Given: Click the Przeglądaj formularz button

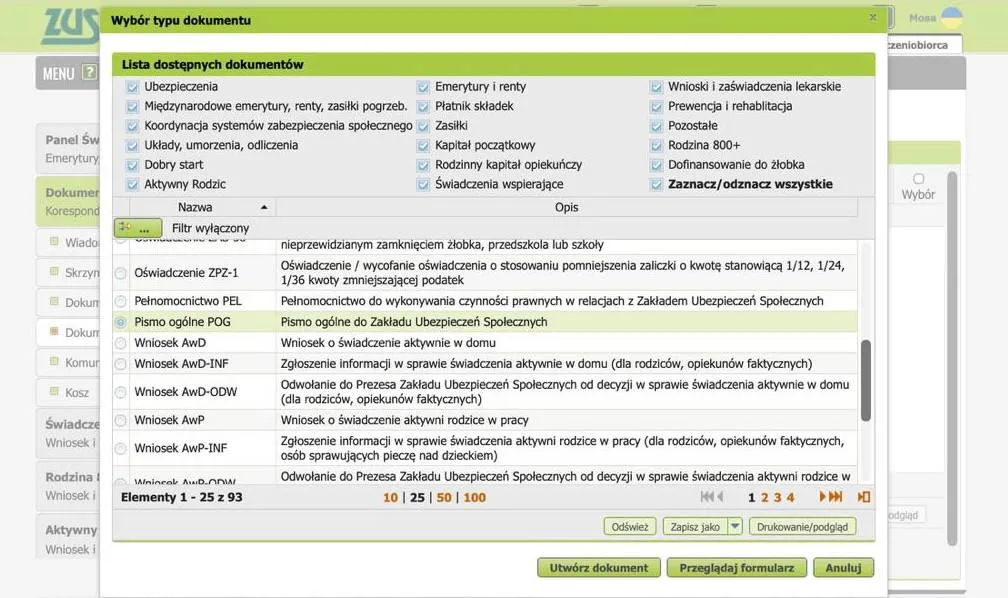Looking at the screenshot, I should (x=737, y=568).
